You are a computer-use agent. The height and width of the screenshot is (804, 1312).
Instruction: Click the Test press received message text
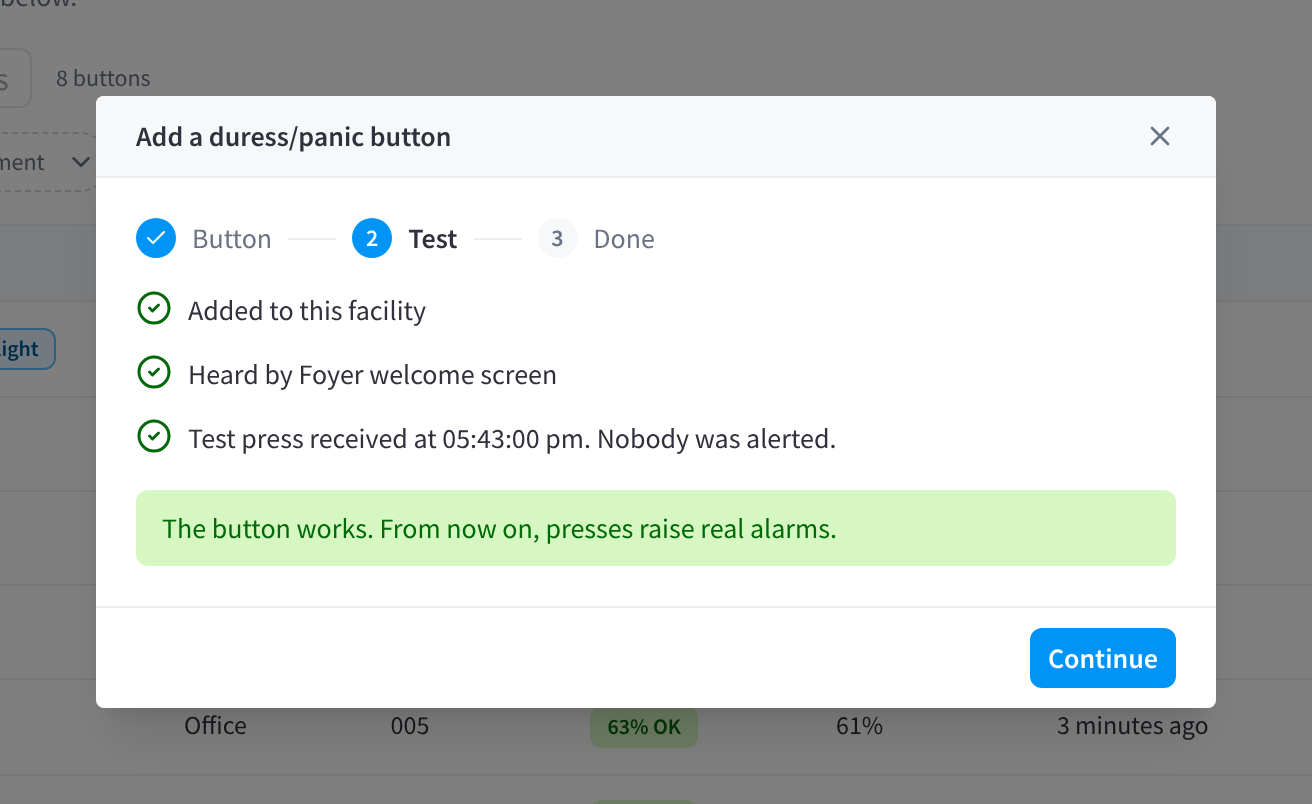(512, 439)
